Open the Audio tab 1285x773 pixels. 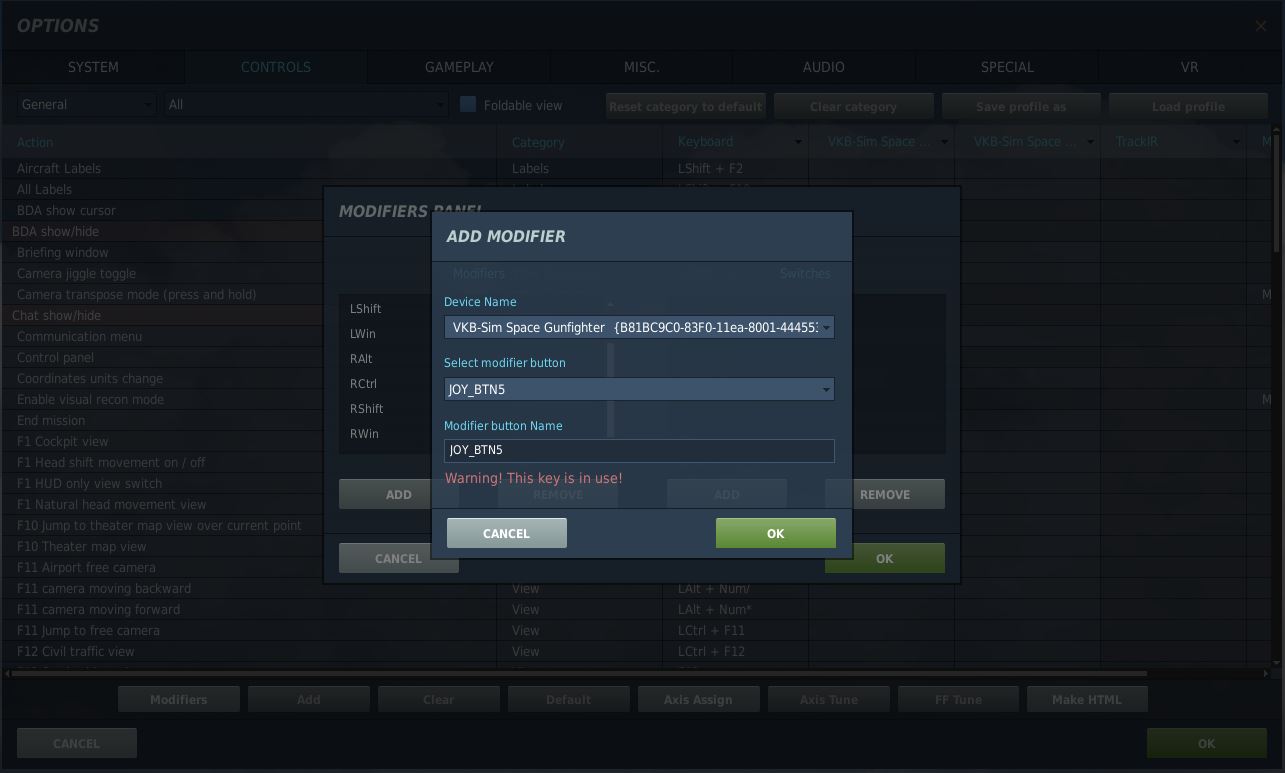click(823, 67)
